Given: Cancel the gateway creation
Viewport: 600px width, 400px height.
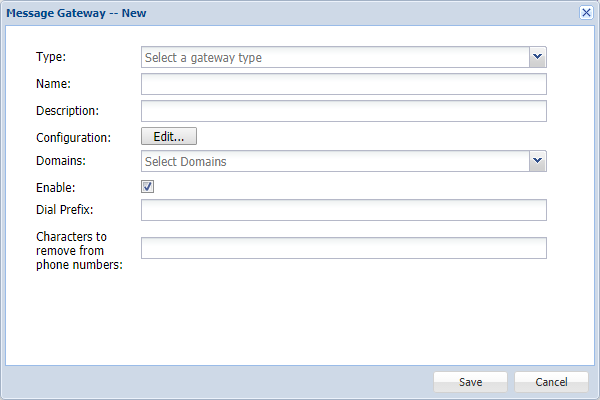Looking at the screenshot, I should (551, 382).
